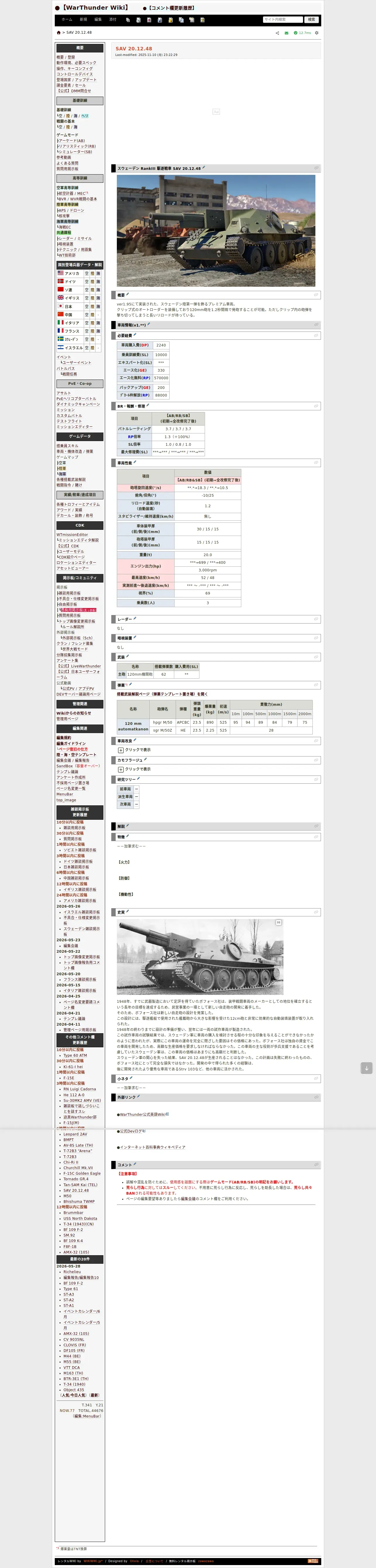Open the WarThunder Wiki title link

point(95,7)
